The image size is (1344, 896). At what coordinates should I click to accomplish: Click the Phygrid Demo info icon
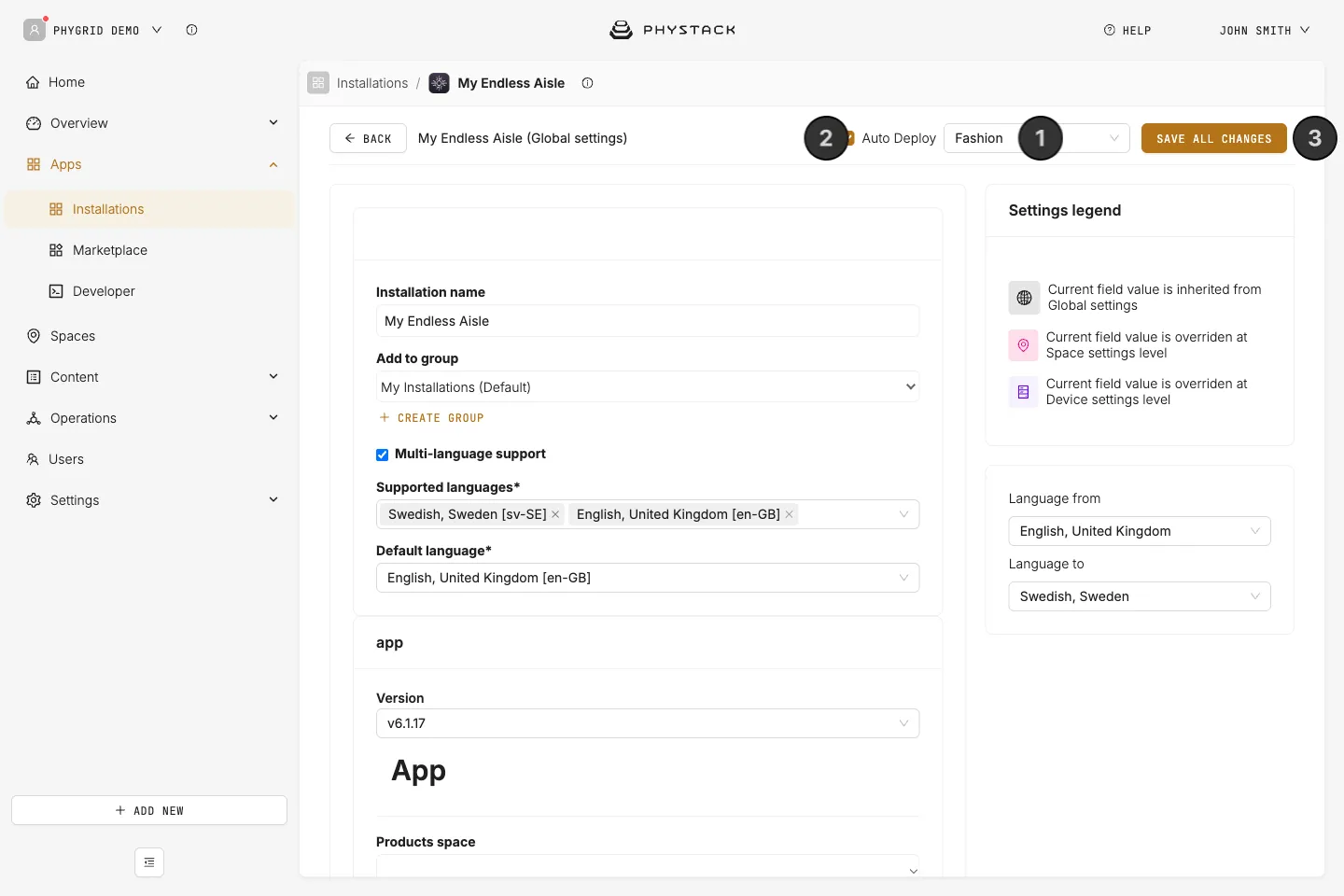point(191,30)
